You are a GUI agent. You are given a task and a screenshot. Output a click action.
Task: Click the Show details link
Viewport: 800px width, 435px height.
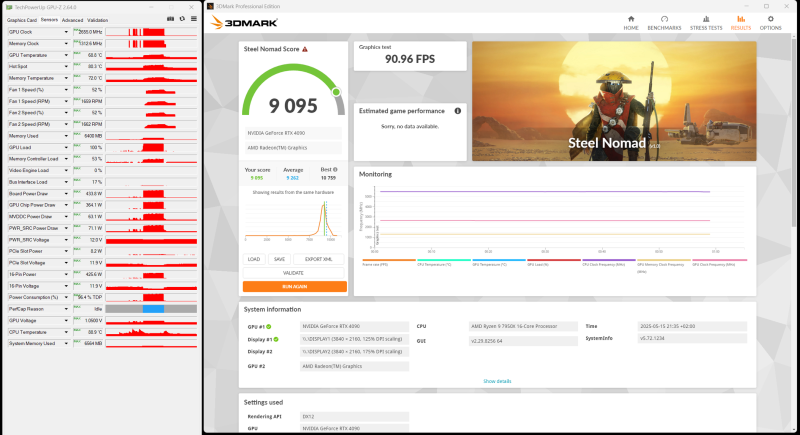tap(497, 381)
